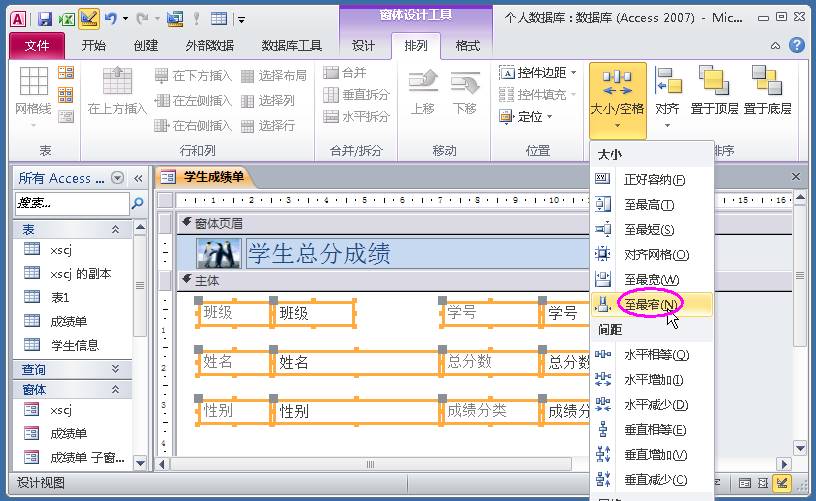
Task: Click the 窗体页眉 form header section bar
Action: click(383, 224)
